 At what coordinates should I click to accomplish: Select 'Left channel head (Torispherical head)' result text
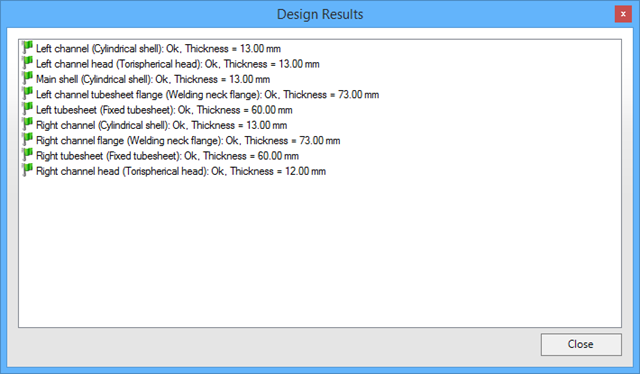coord(178,64)
